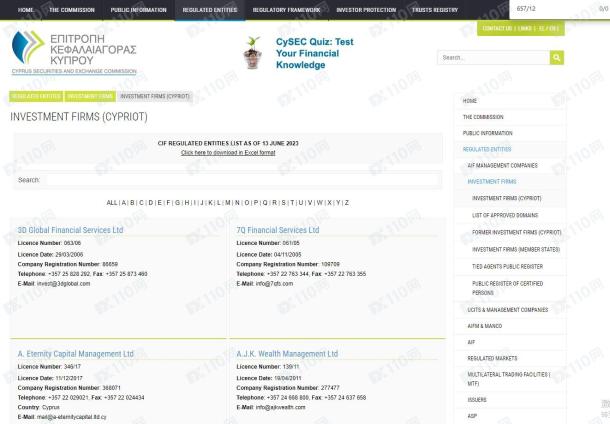Open A.J.K. Wealth Management Ltd
Image resolution: width=610 pixels, height=424 pixels.
pyautogui.click(x=287, y=354)
